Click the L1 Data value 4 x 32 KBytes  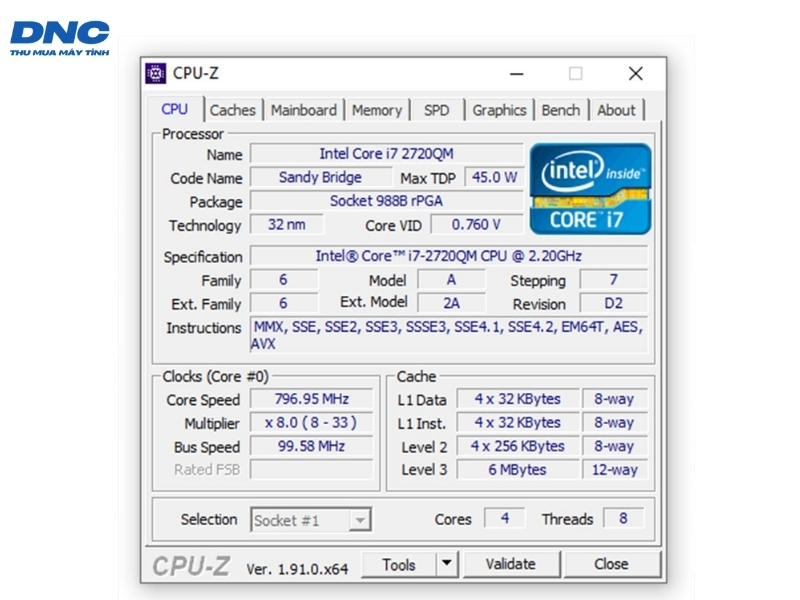(518, 398)
